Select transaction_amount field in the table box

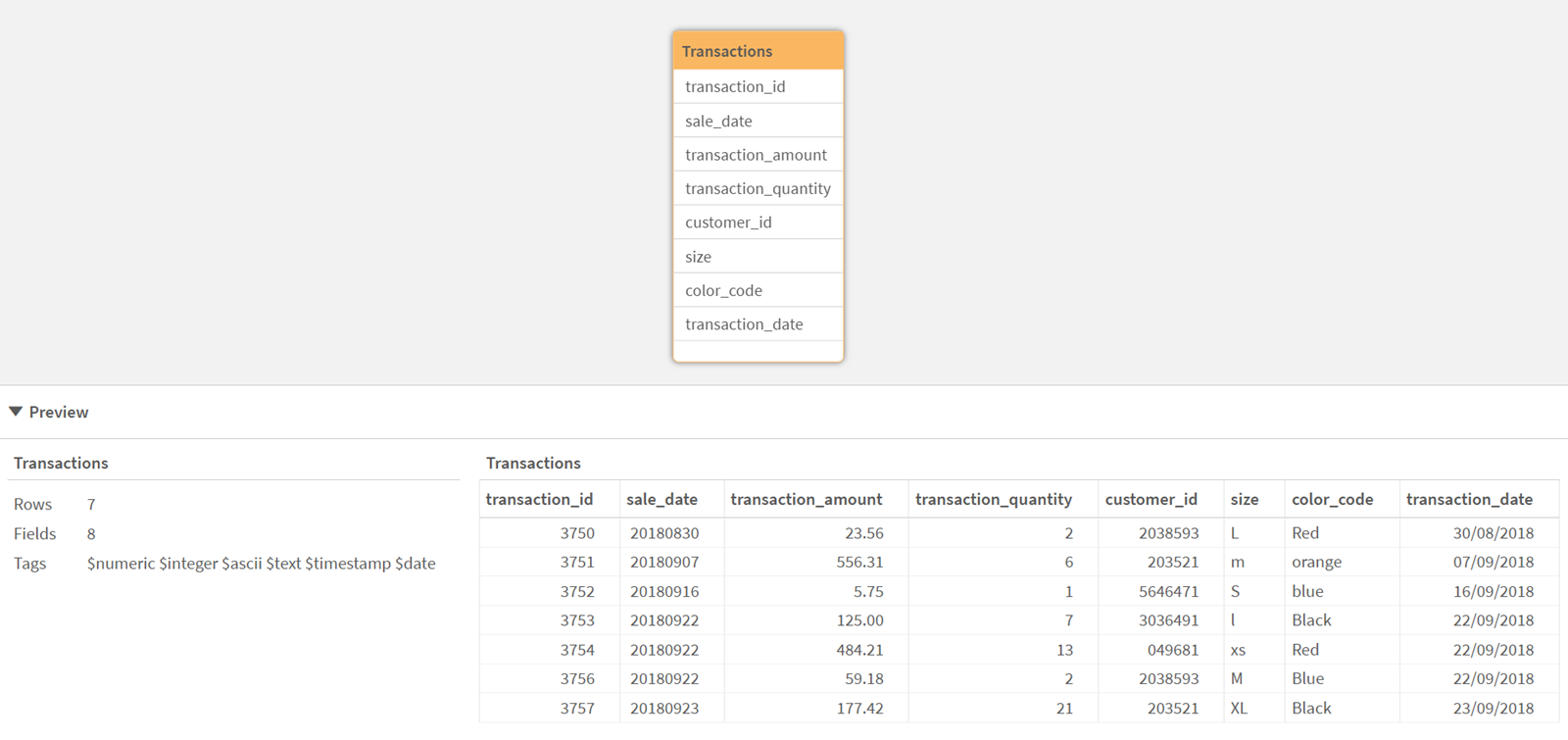pyautogui.click(x=758, y=155)
